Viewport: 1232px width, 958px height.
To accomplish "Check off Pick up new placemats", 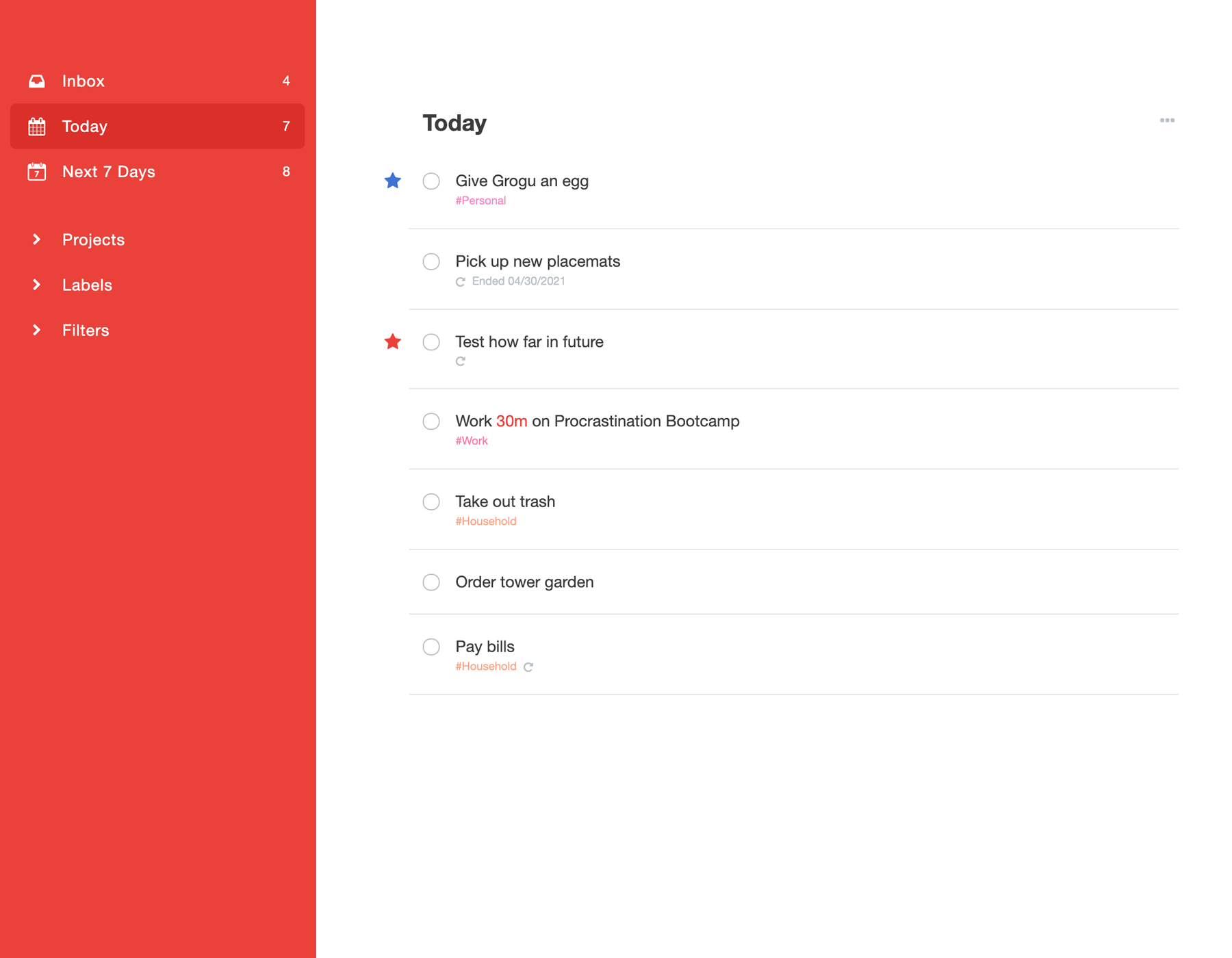I will [x=431, y=261].
